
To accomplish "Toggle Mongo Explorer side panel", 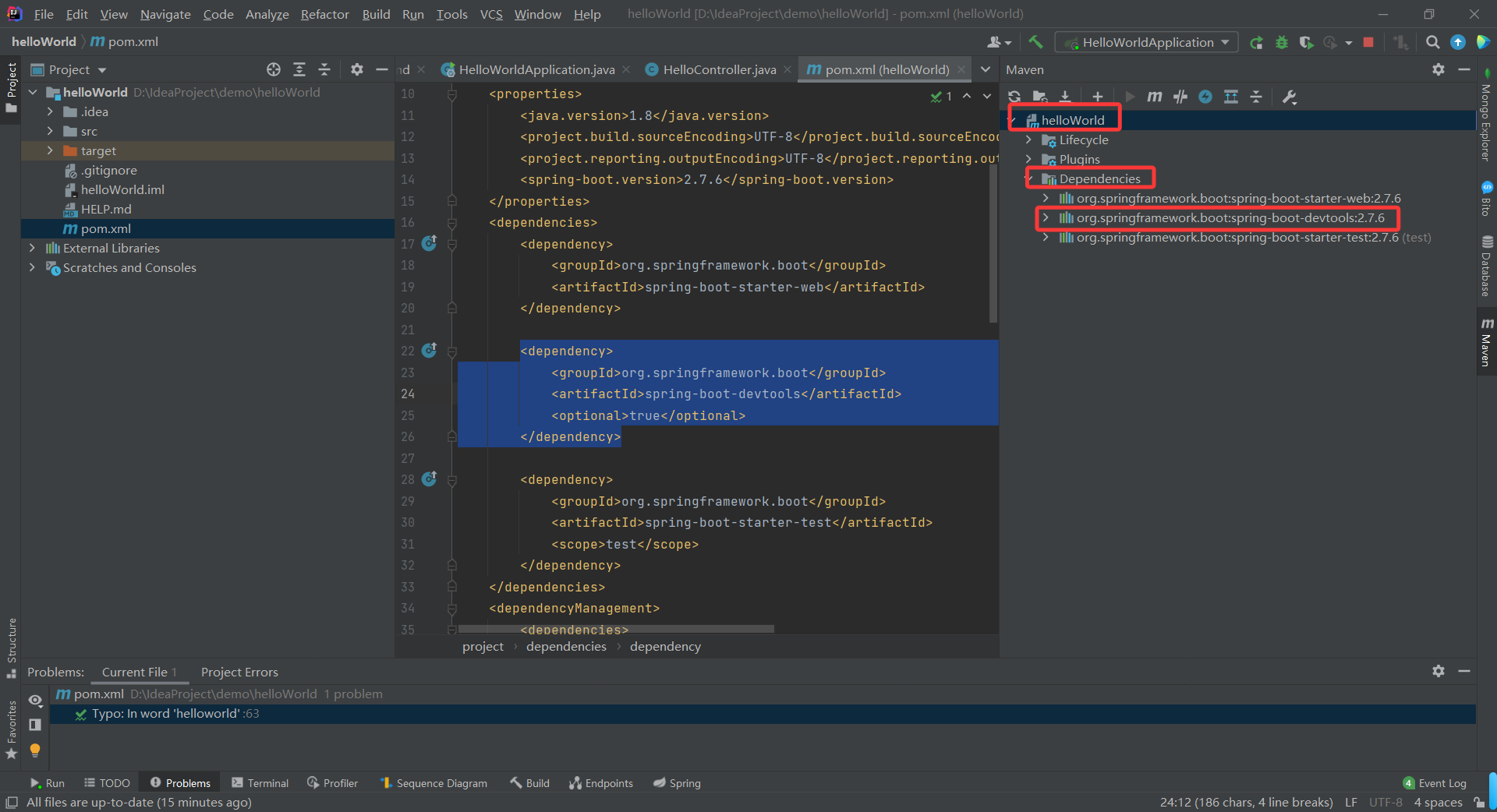I will [x=1486, y=115].
